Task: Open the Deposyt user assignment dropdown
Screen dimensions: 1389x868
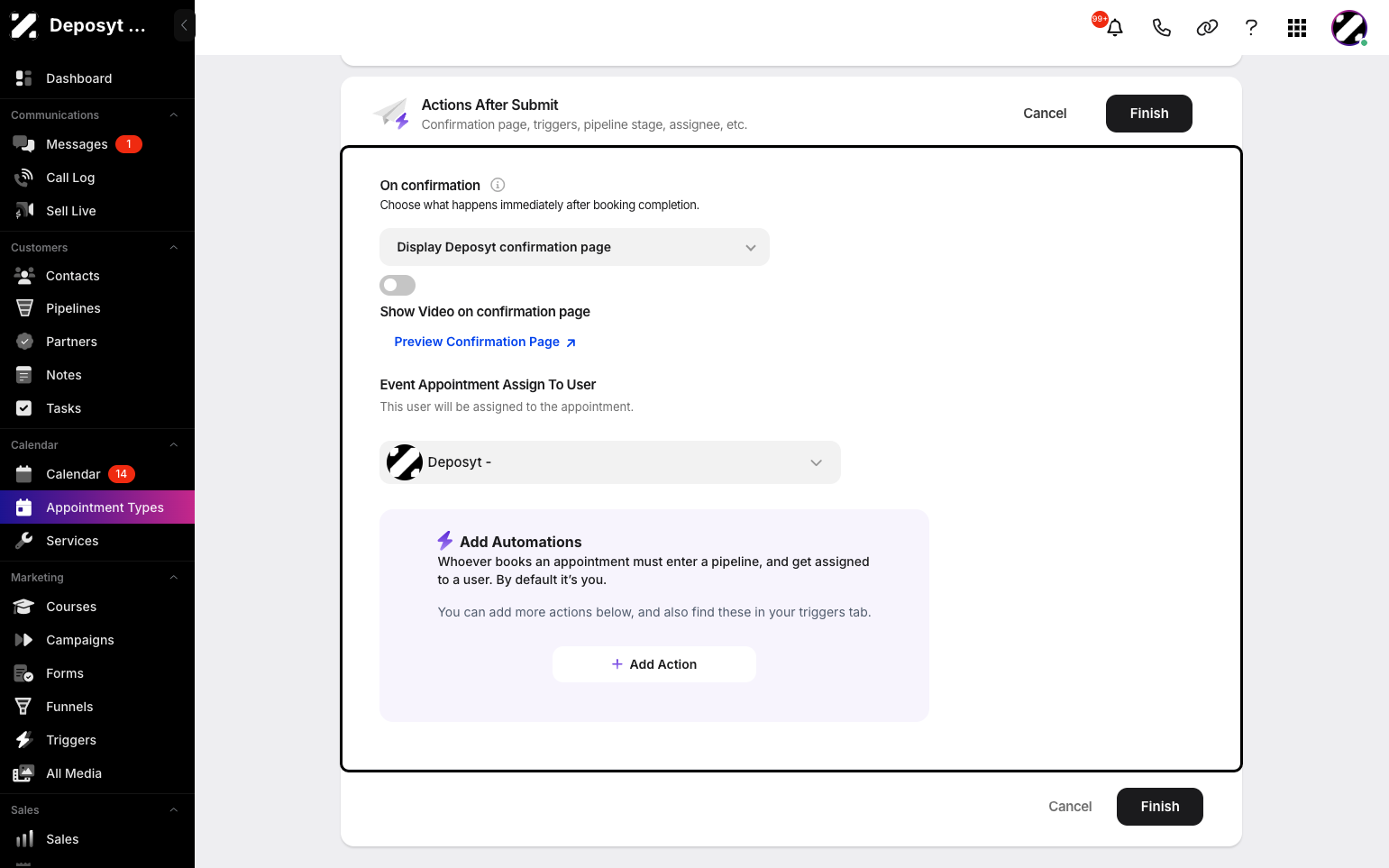Action: pyautogui.click(x=609, y=462)
